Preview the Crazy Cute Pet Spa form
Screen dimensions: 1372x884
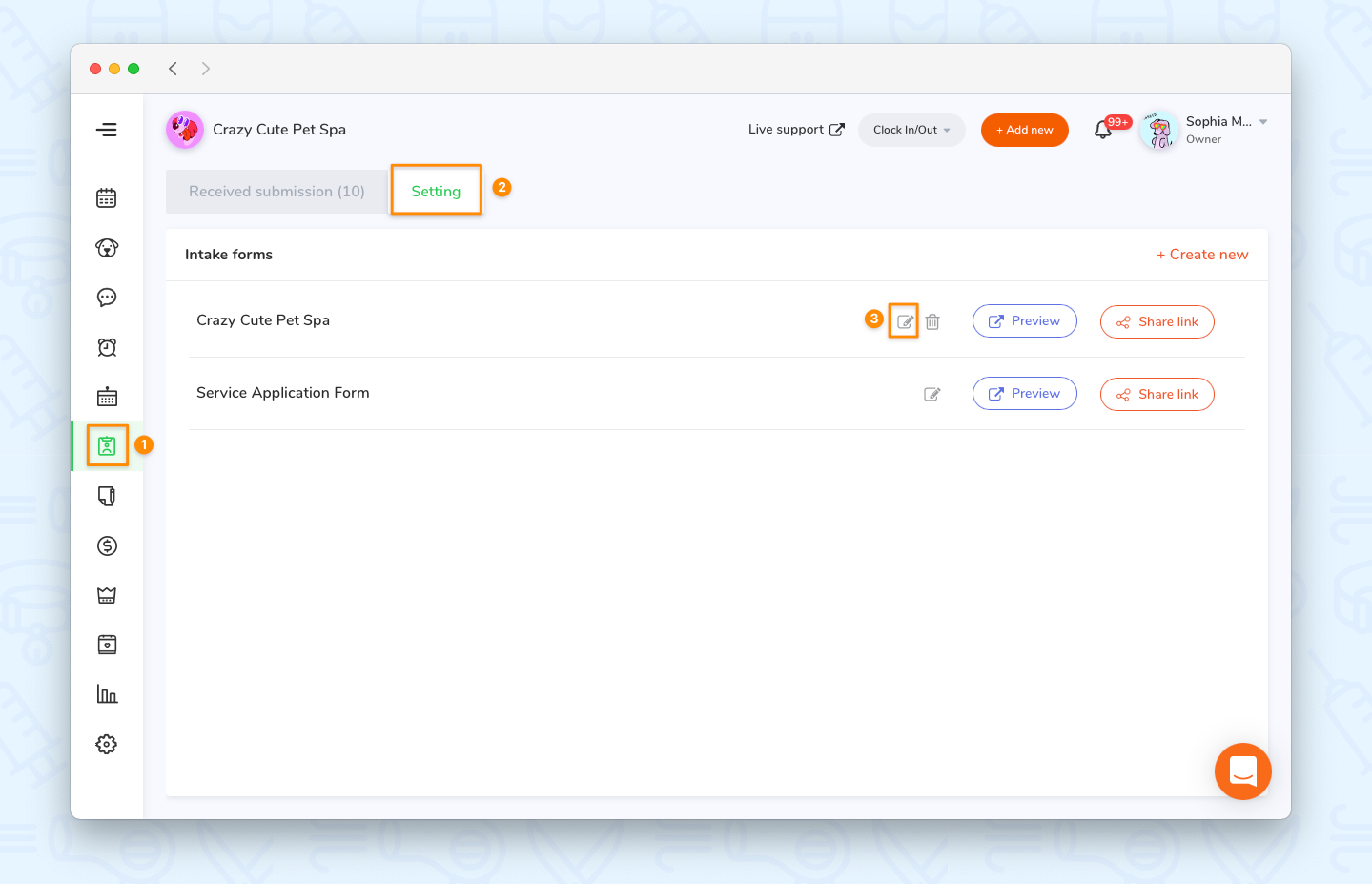(1025, 321)
